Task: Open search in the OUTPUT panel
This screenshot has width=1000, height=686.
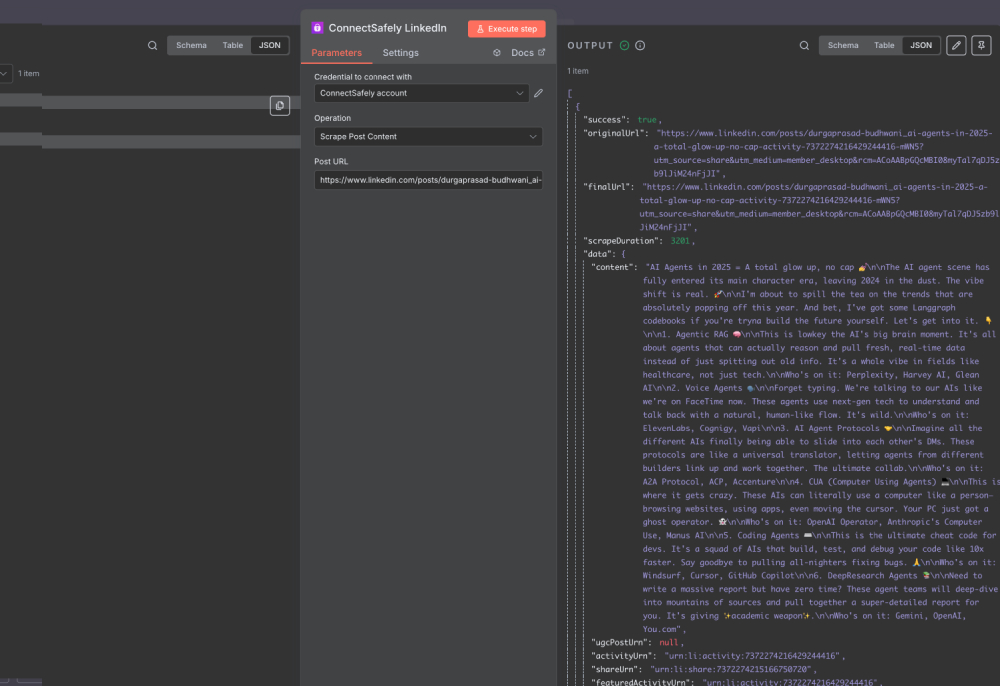Action: click(804, 45)
